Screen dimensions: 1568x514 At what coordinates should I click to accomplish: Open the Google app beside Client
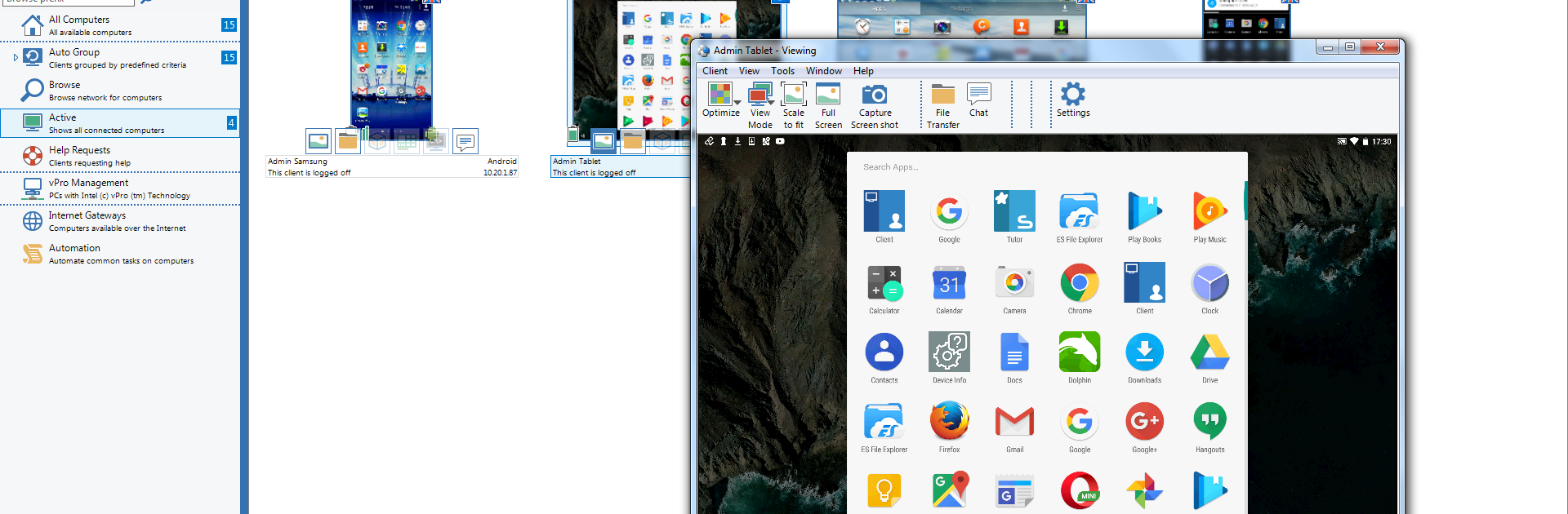[x=949, y=217]
